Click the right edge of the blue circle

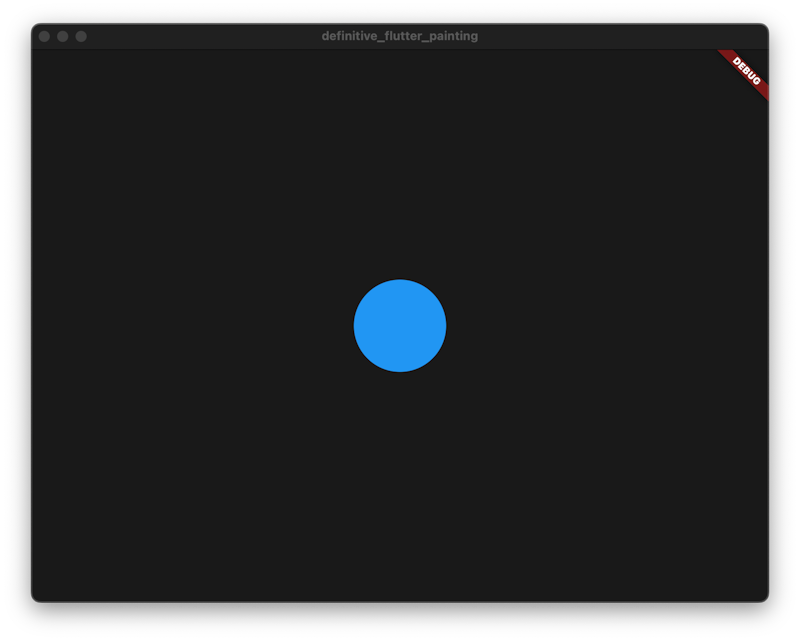446,325
